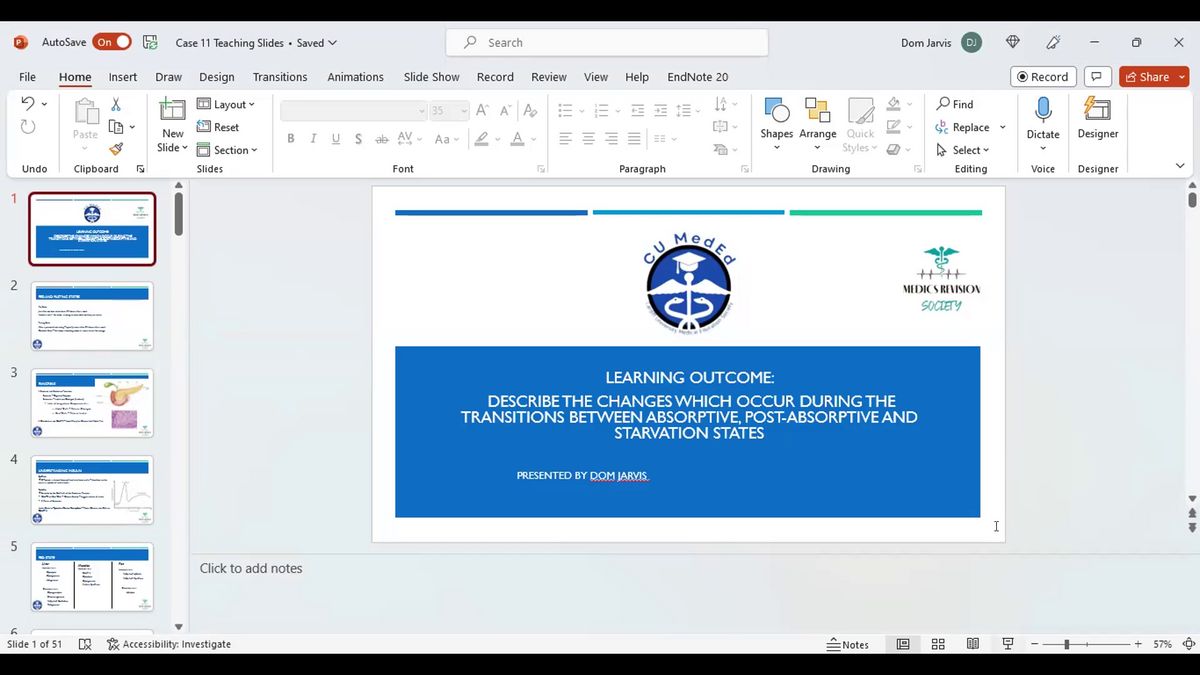
Task: Click the Redo icon
Action: [x=28, y=127]
